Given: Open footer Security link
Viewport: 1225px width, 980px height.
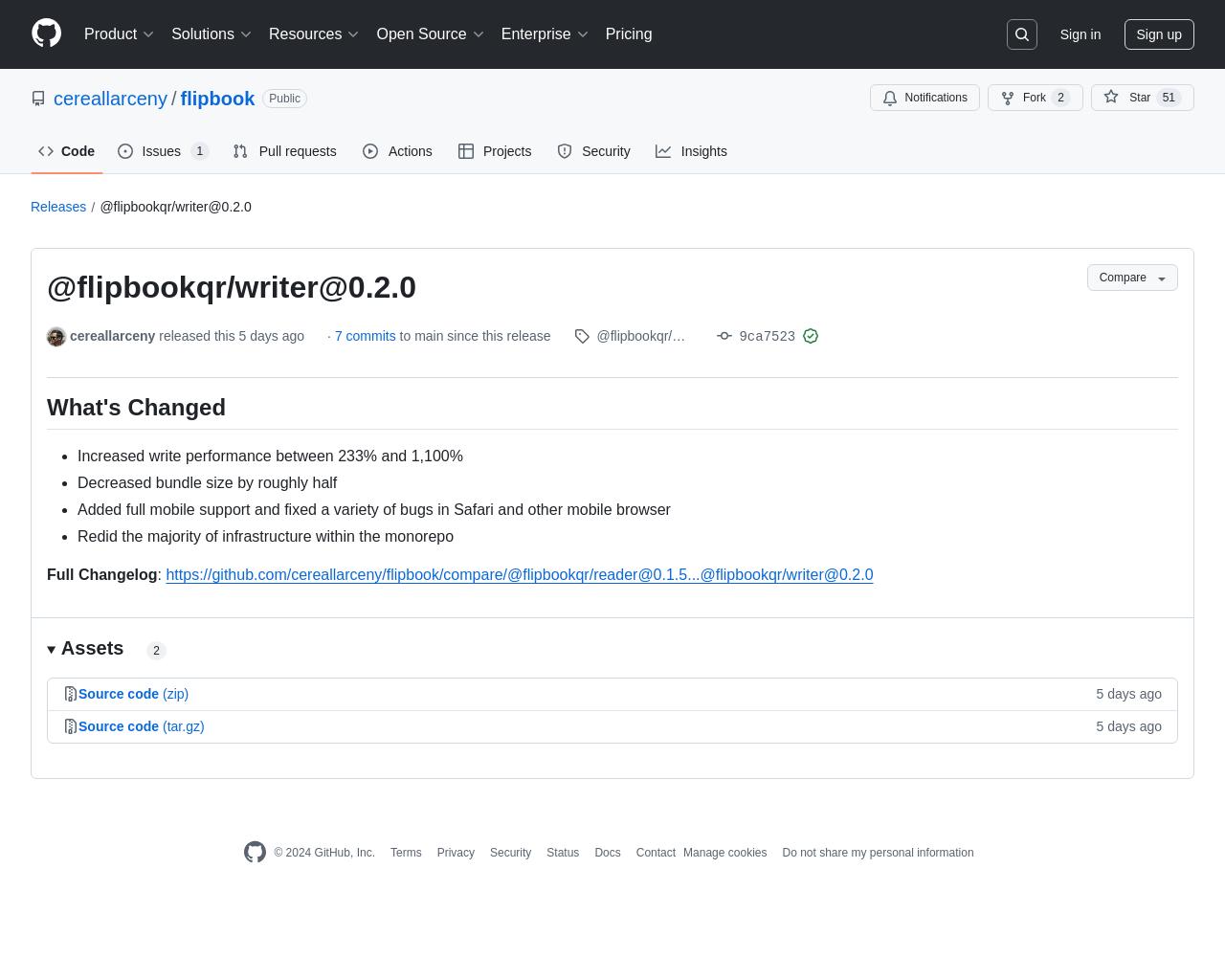Looking at the screenshot, I should 510,853.
